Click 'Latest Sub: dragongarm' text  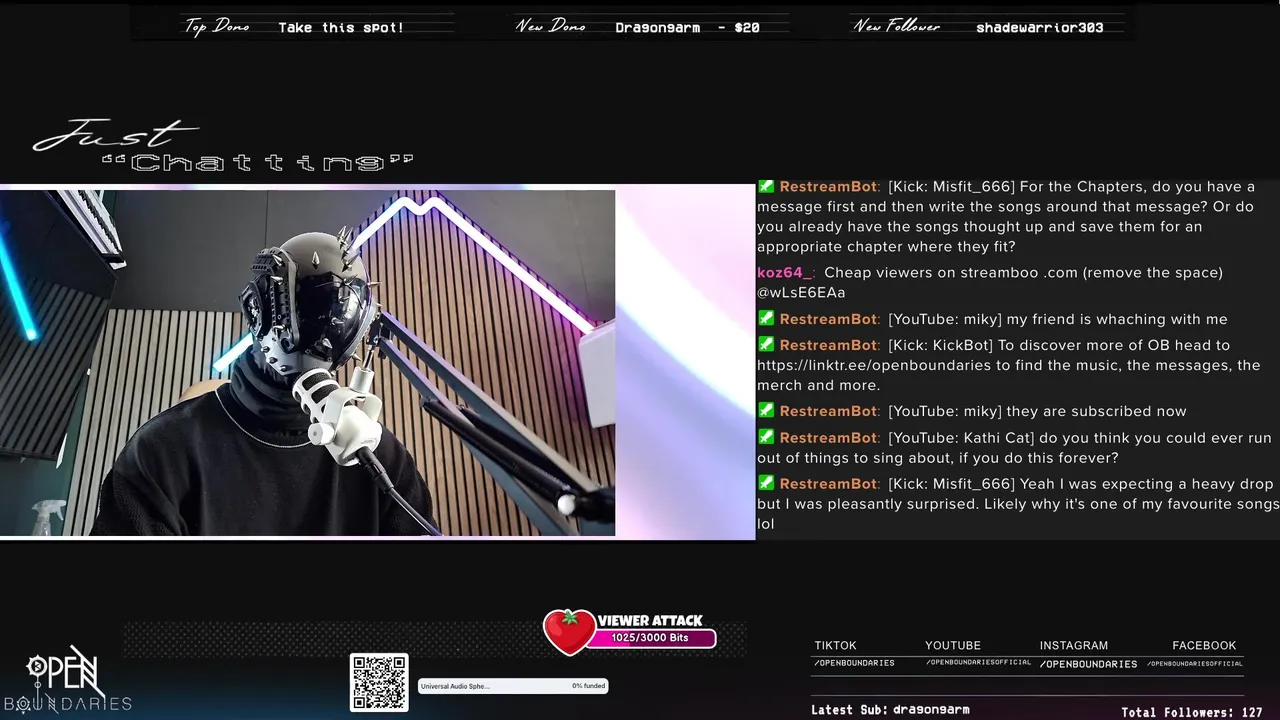tap(890, 709)
